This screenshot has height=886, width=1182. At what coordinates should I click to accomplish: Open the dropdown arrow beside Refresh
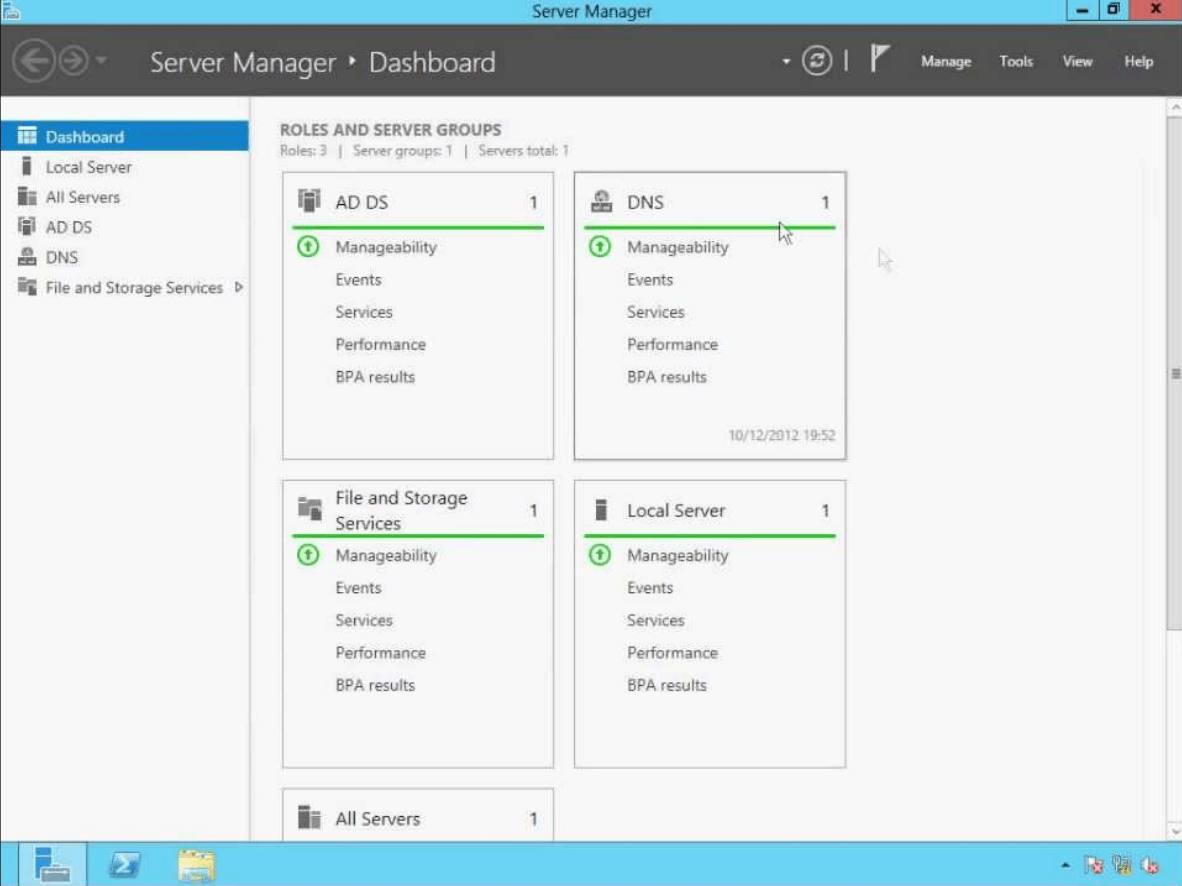[x=785, y=61]
